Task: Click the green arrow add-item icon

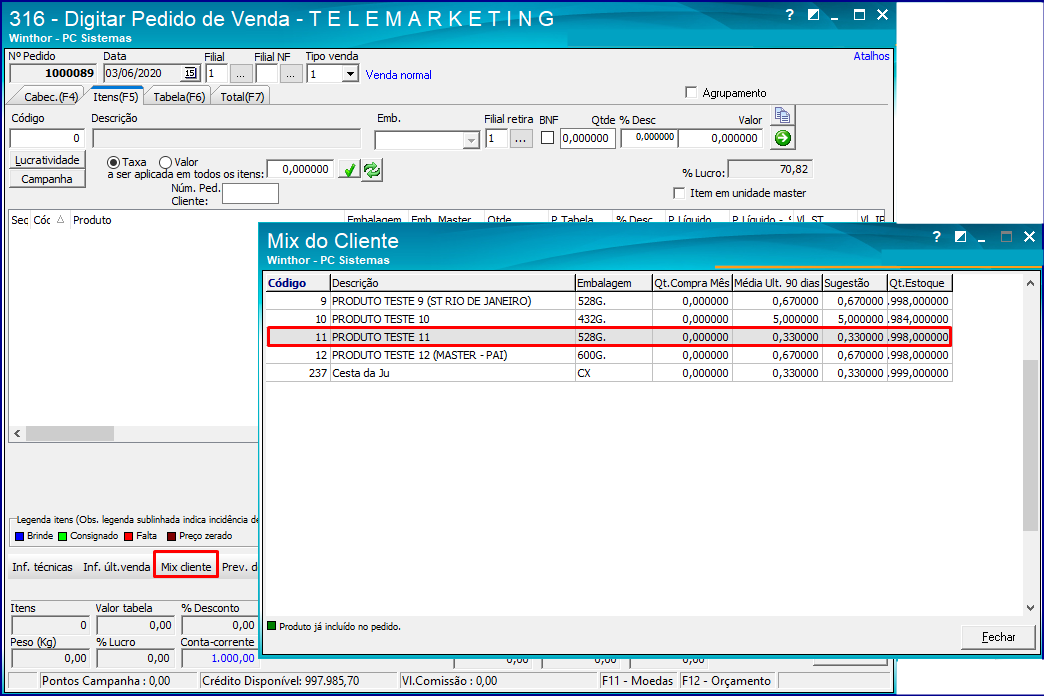Action: [x=783, y=138]
